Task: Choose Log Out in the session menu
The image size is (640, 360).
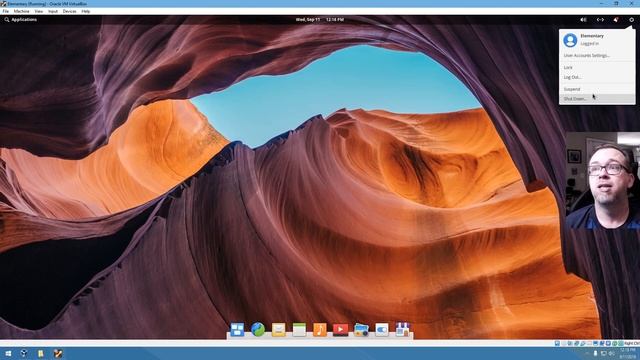Action: [x=597, y=77]
